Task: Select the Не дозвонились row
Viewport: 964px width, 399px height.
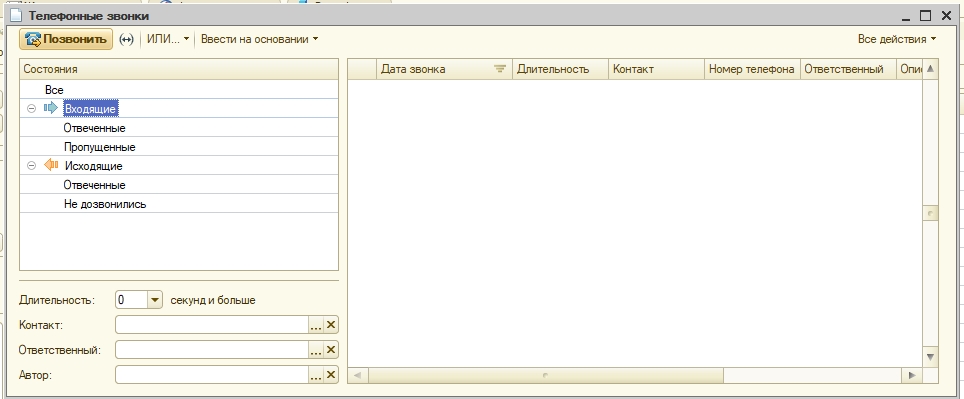Action: pos(179,204)
